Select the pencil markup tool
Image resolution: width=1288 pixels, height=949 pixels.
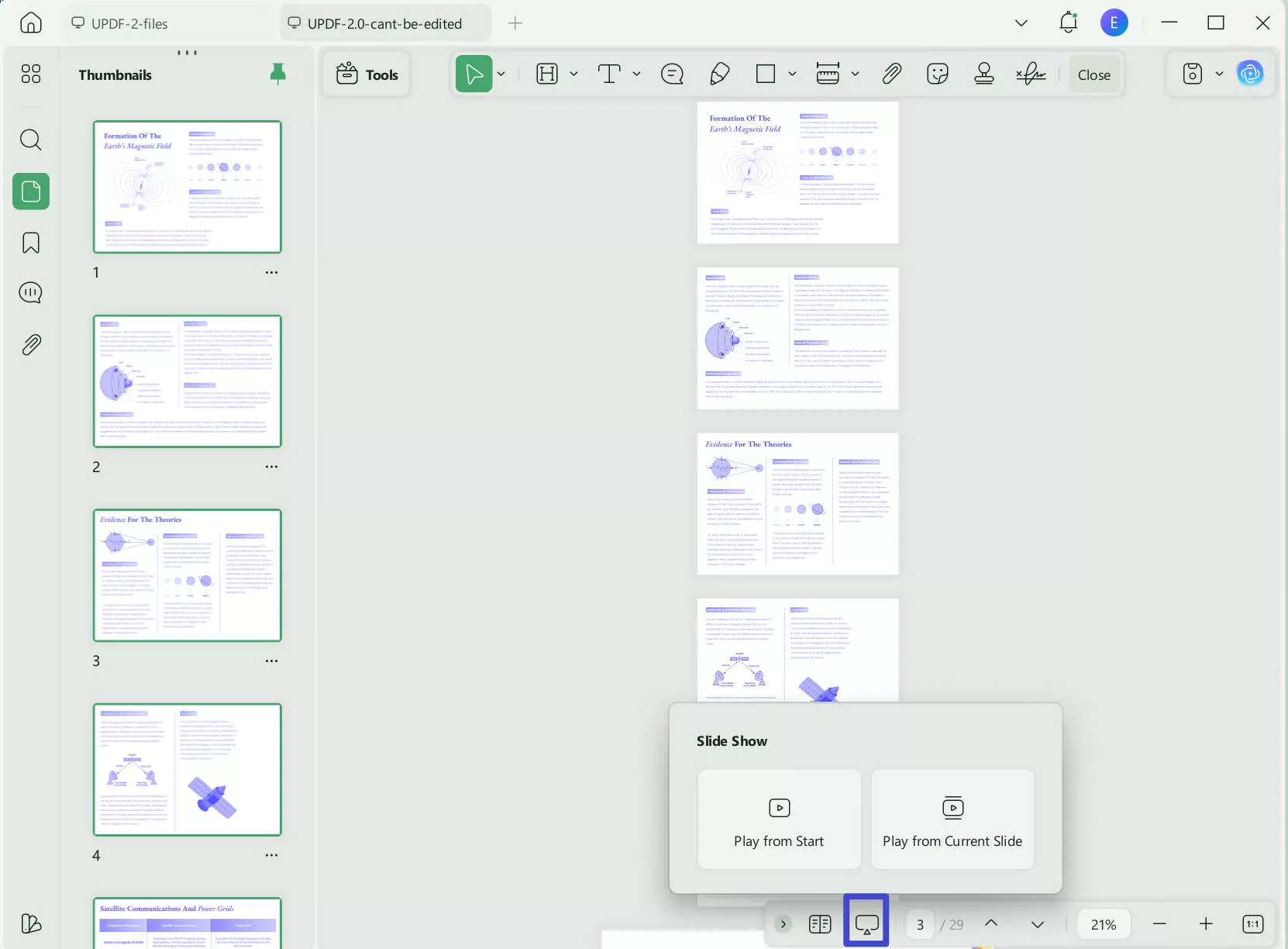click(719, 74)
